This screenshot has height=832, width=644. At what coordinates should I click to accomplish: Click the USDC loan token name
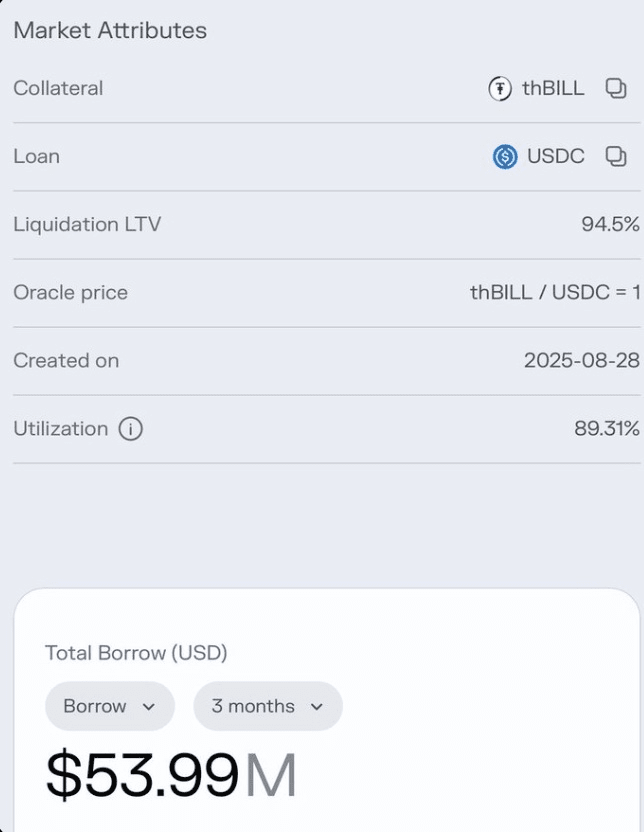555,156
